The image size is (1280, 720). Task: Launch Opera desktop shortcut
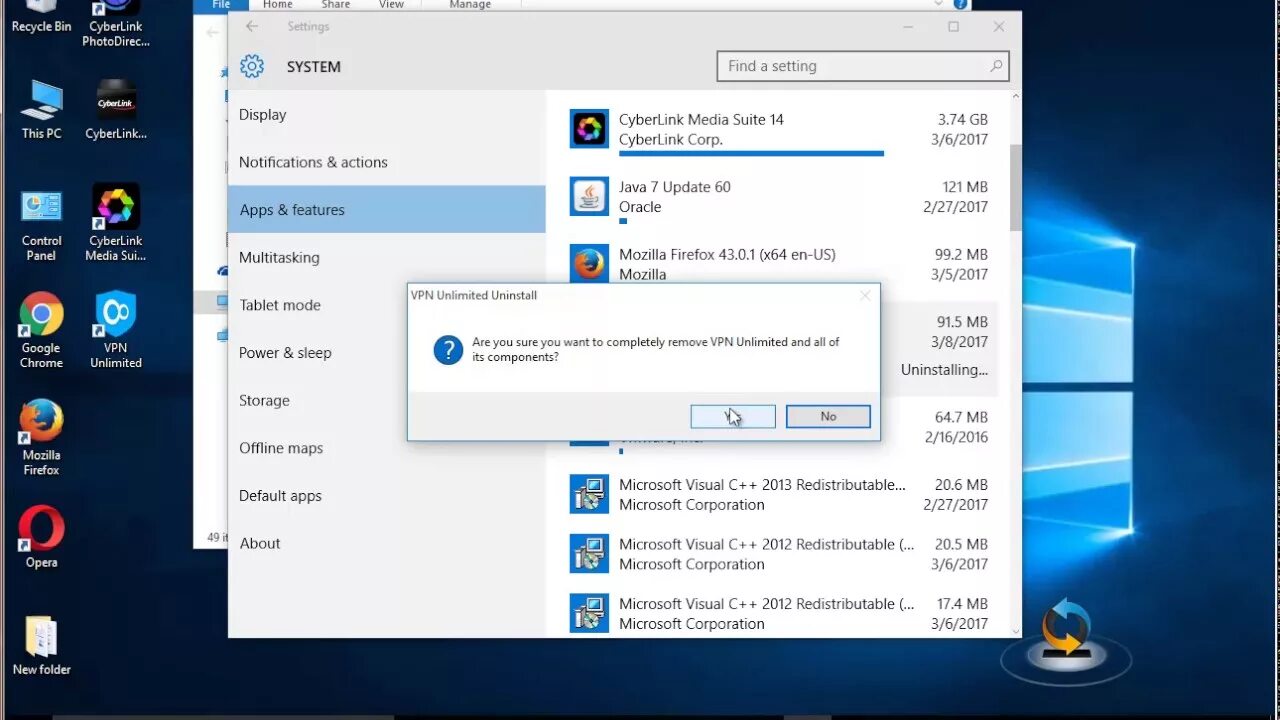click(41, 538)
